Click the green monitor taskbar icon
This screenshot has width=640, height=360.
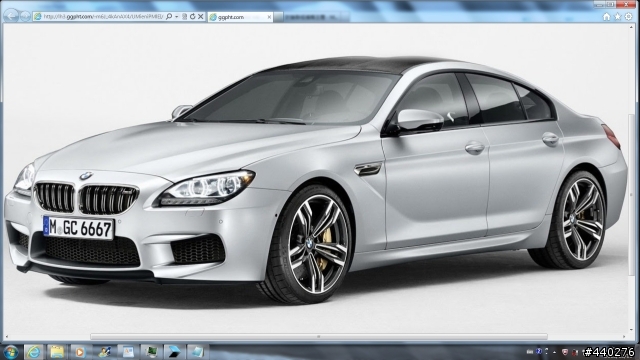tap(151, 352)
